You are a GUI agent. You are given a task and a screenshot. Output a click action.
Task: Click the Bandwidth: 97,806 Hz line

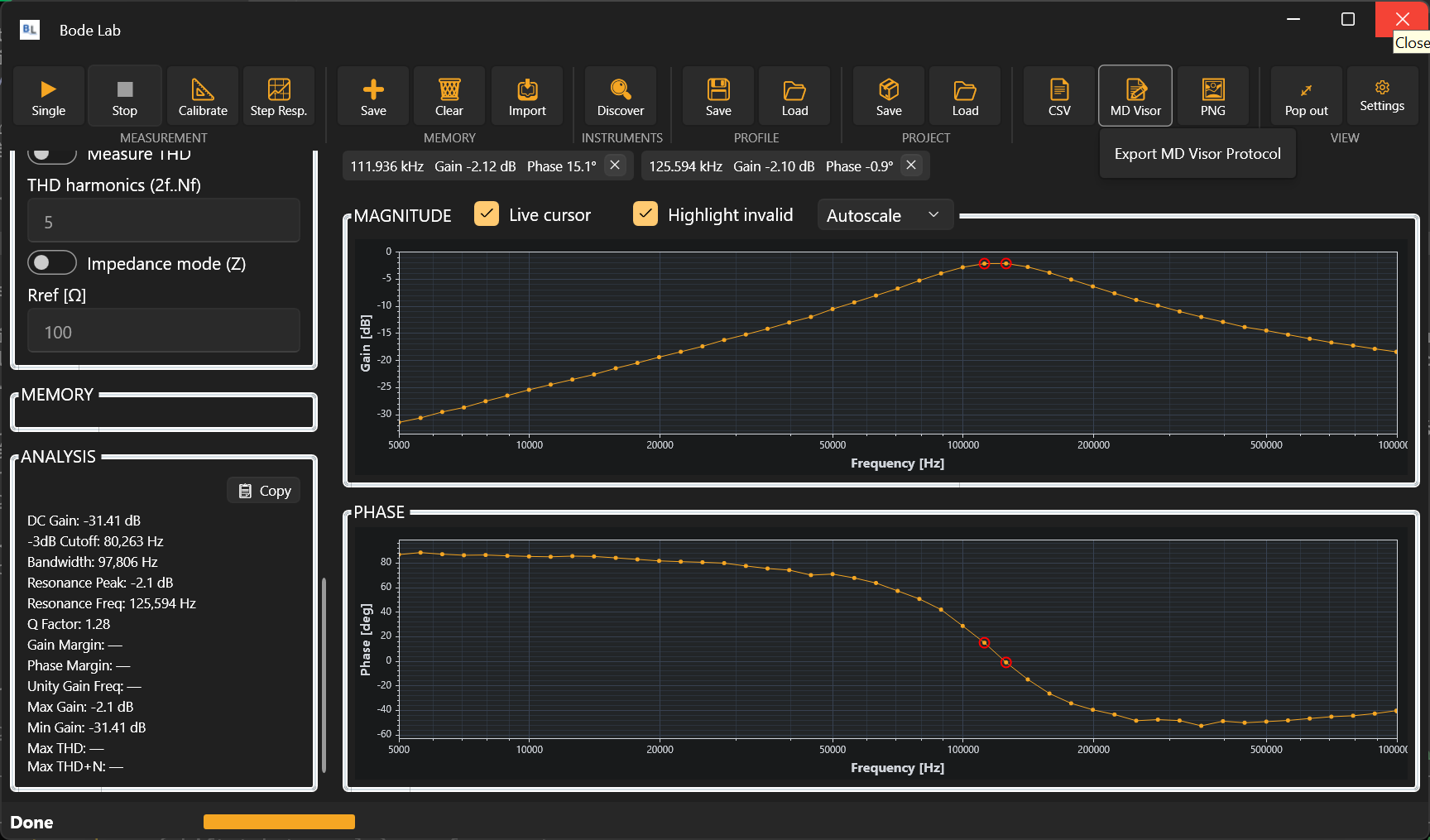coord(93,562)
